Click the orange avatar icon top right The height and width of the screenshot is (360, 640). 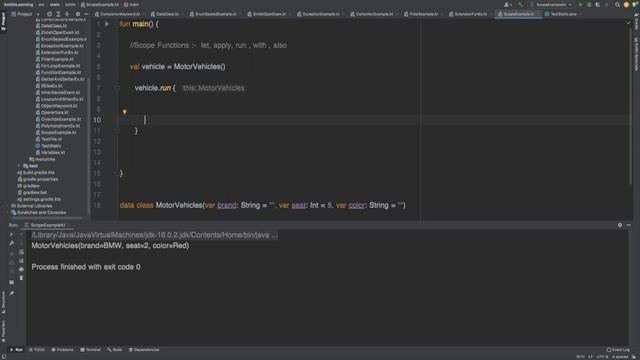(626, 4)
